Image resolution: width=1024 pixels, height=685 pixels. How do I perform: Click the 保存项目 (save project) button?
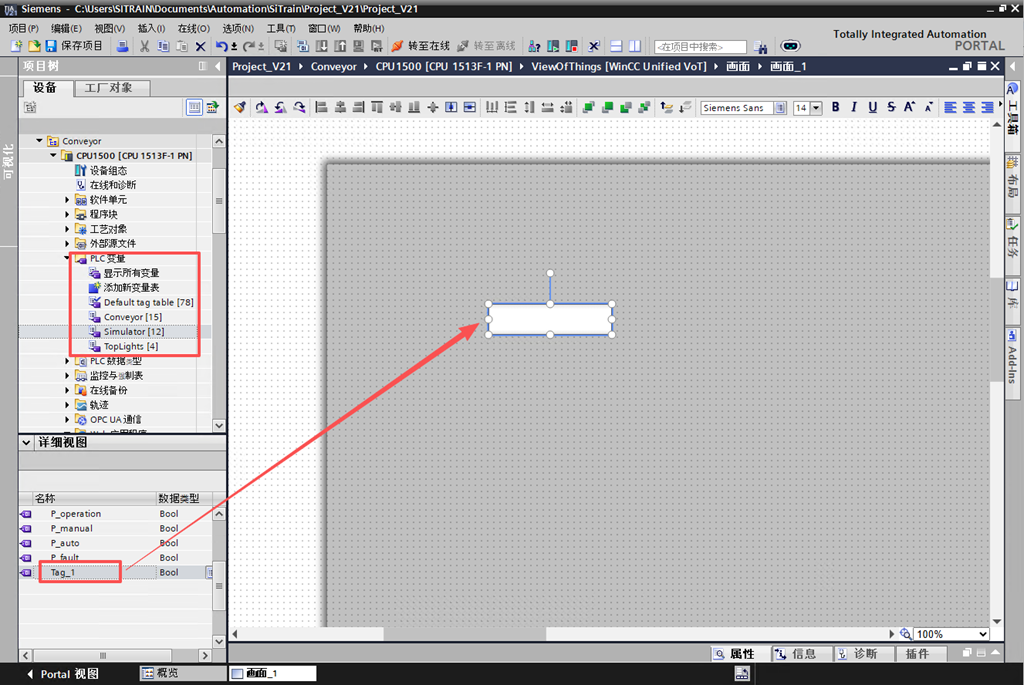click(75, 46)
